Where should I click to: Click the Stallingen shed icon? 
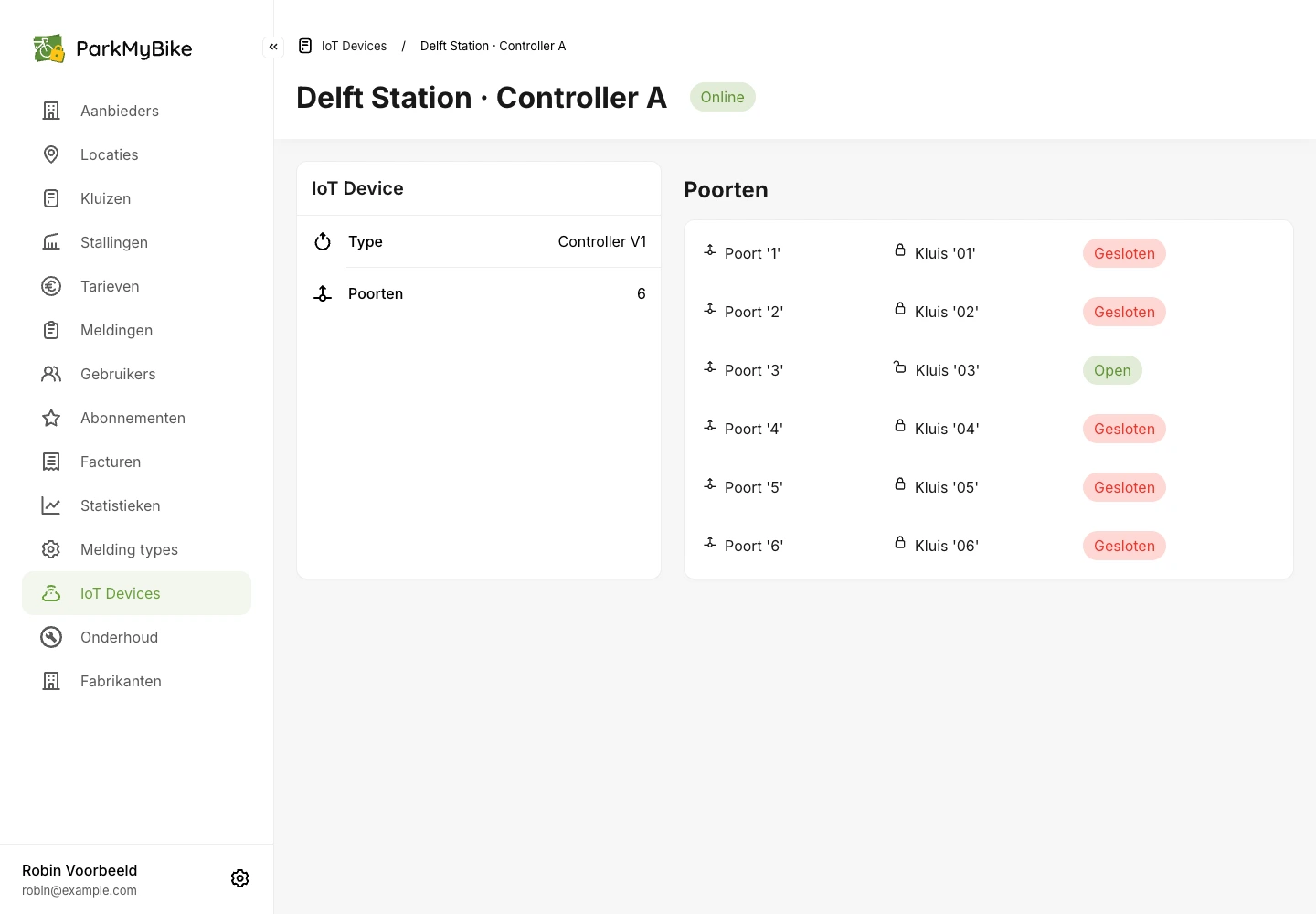(51, 242)
